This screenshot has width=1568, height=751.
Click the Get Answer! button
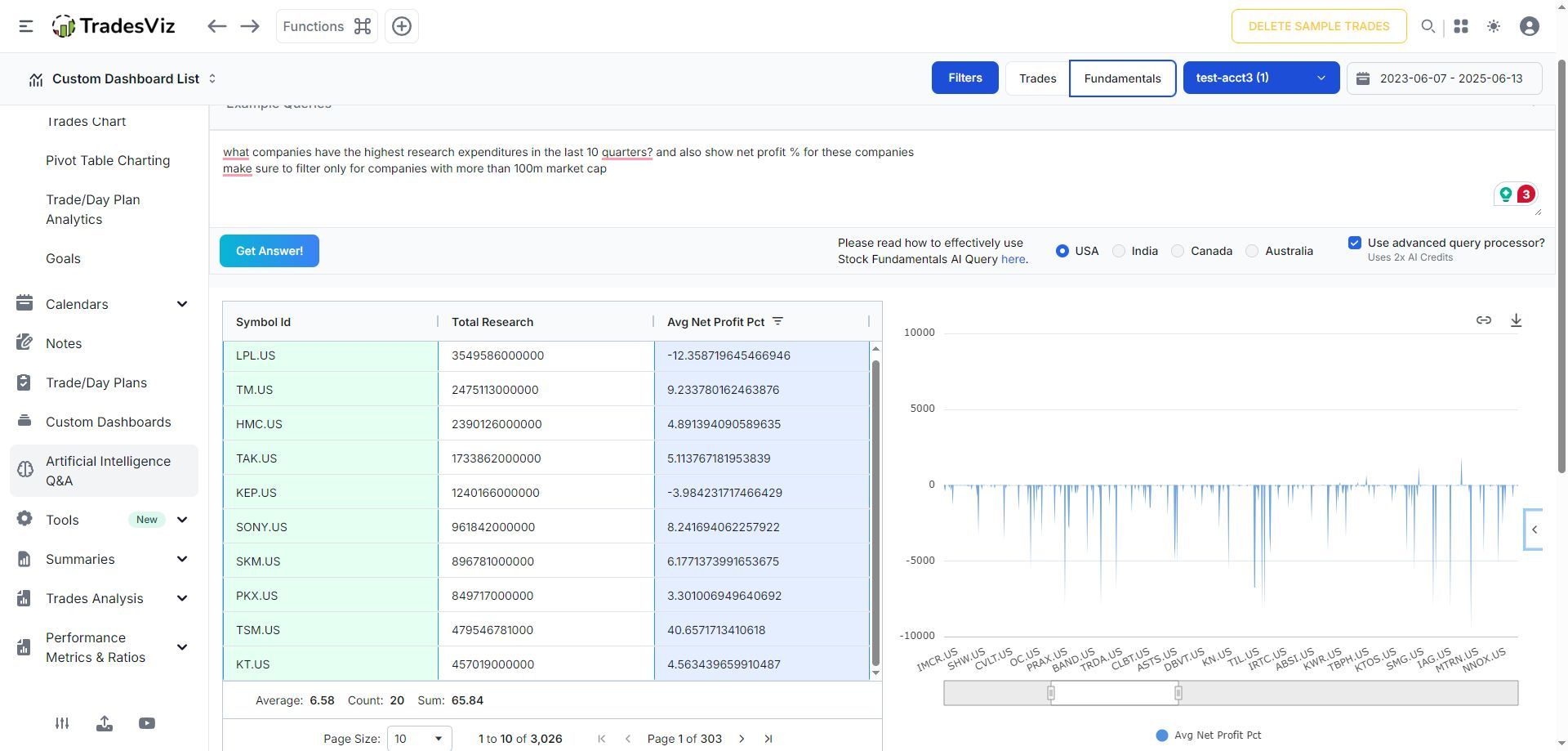pyautogui.click(x=269, y=251)
